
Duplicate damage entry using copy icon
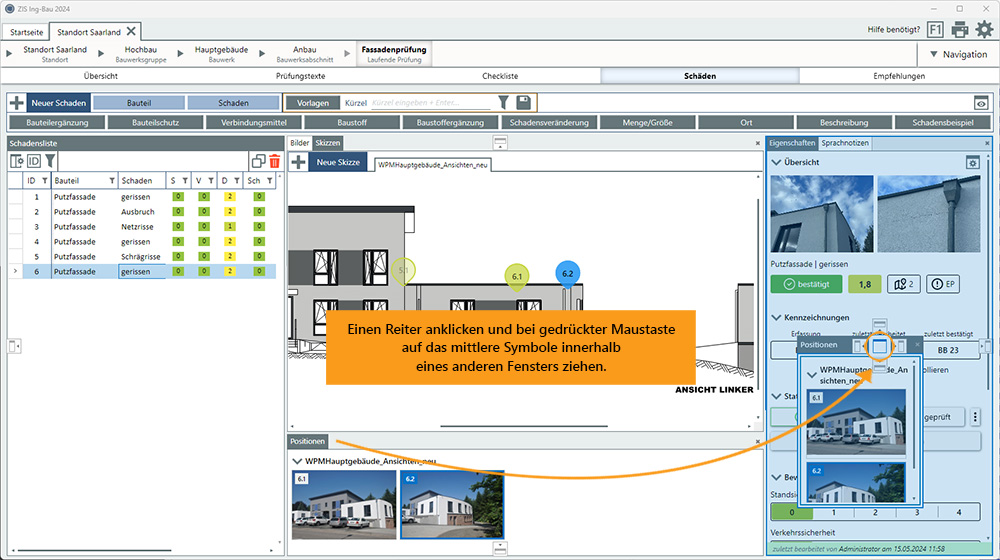(258, 161)
